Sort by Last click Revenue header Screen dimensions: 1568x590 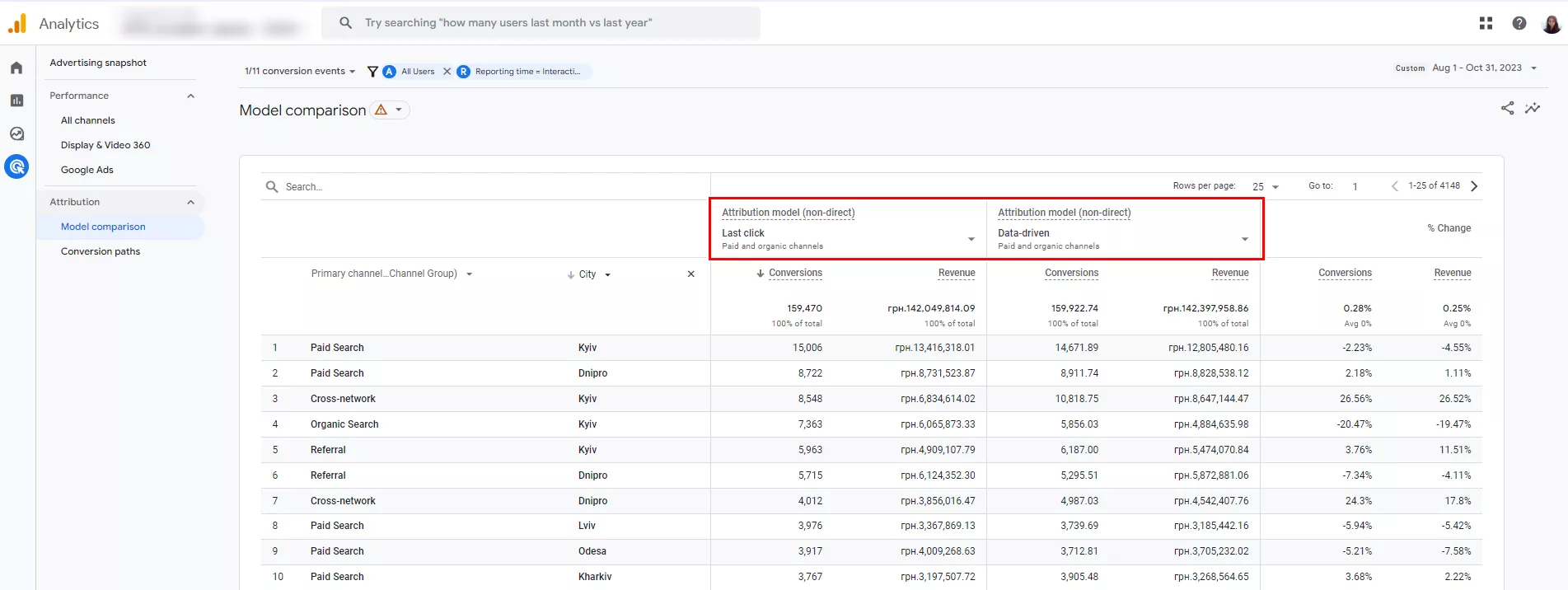(x=957, y=273)
